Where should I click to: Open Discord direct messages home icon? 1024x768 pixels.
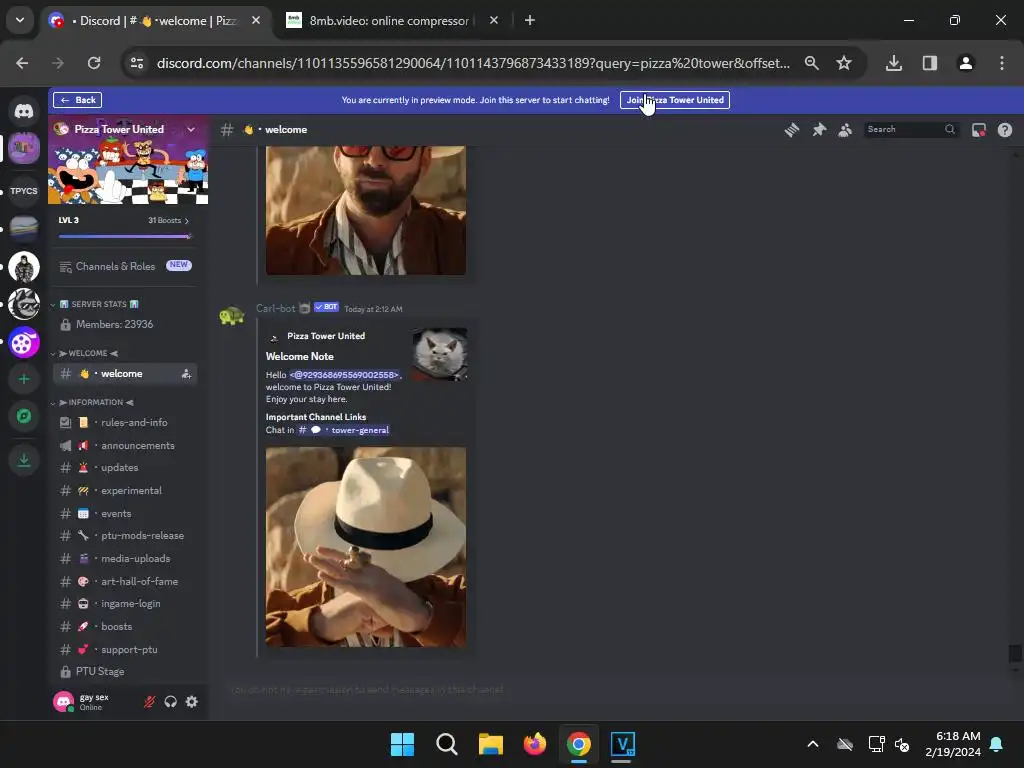(x=24, y=111)
